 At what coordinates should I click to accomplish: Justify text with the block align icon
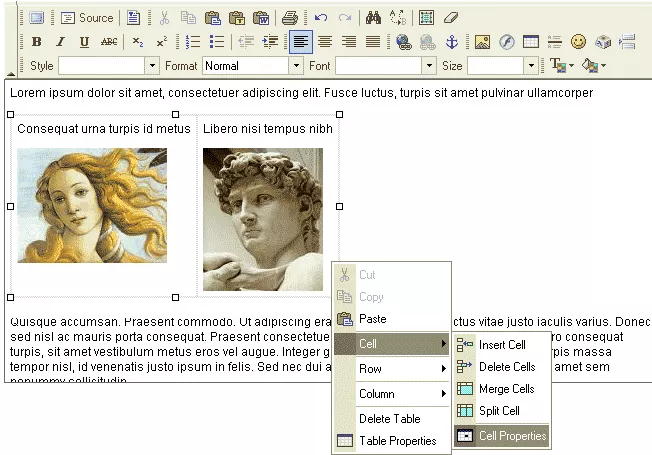point(373,42)
